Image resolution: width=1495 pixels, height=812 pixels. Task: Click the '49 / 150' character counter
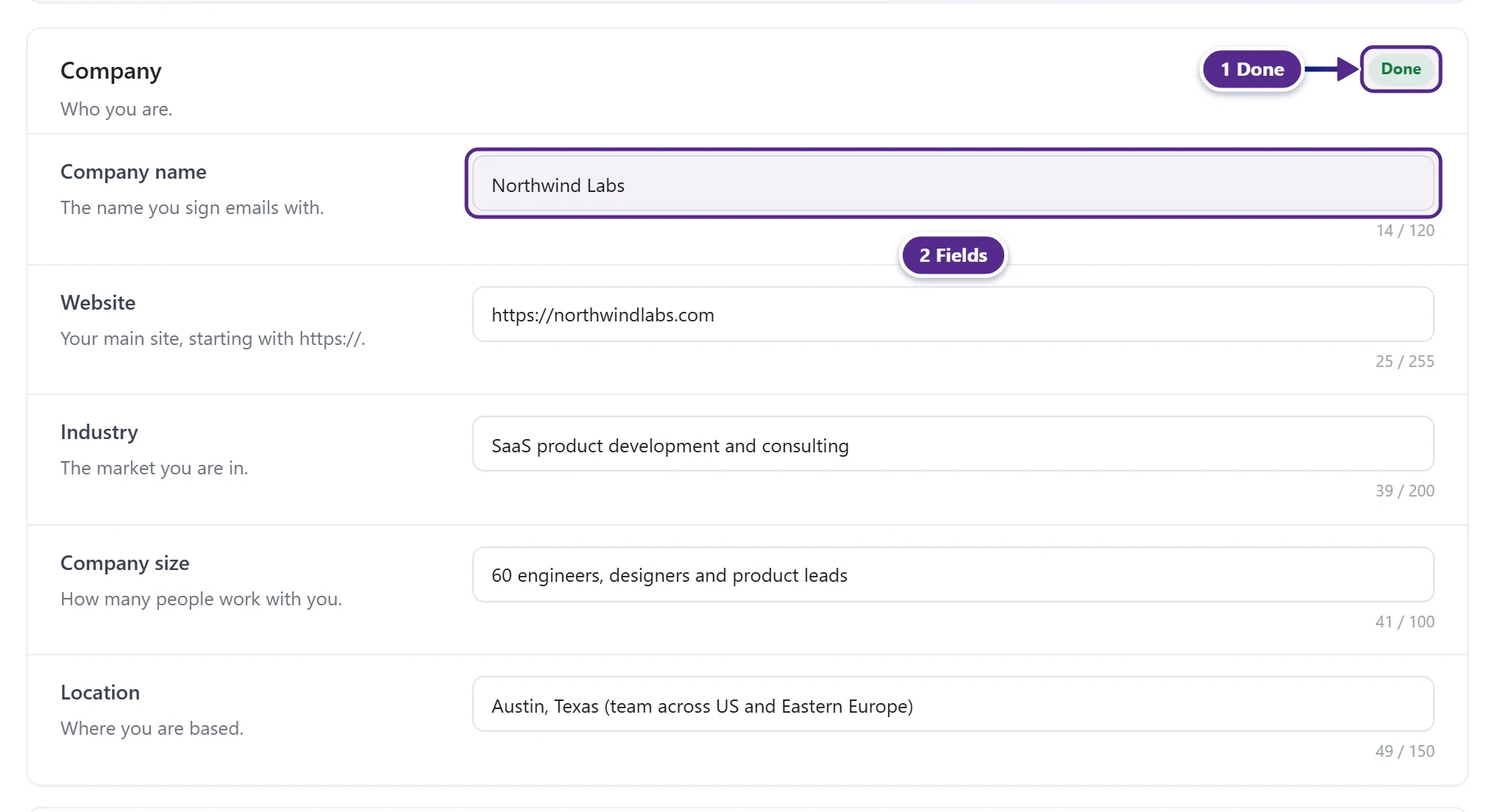[1405, 752]
